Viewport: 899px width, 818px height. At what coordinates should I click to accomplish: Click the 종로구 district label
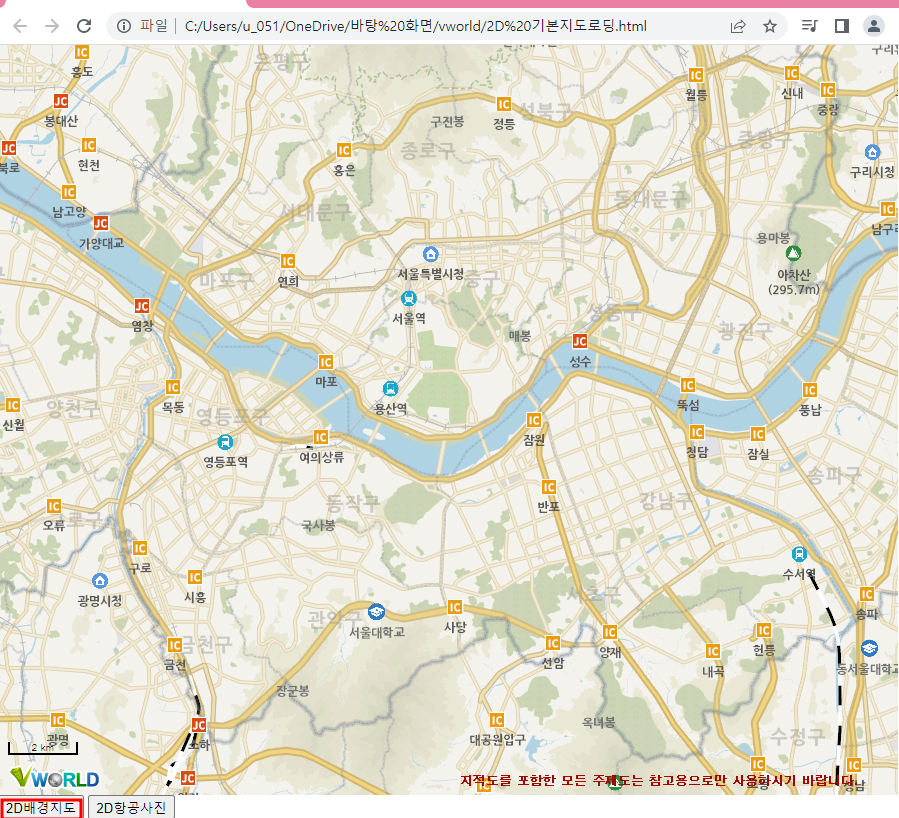(x=428, y=151)
